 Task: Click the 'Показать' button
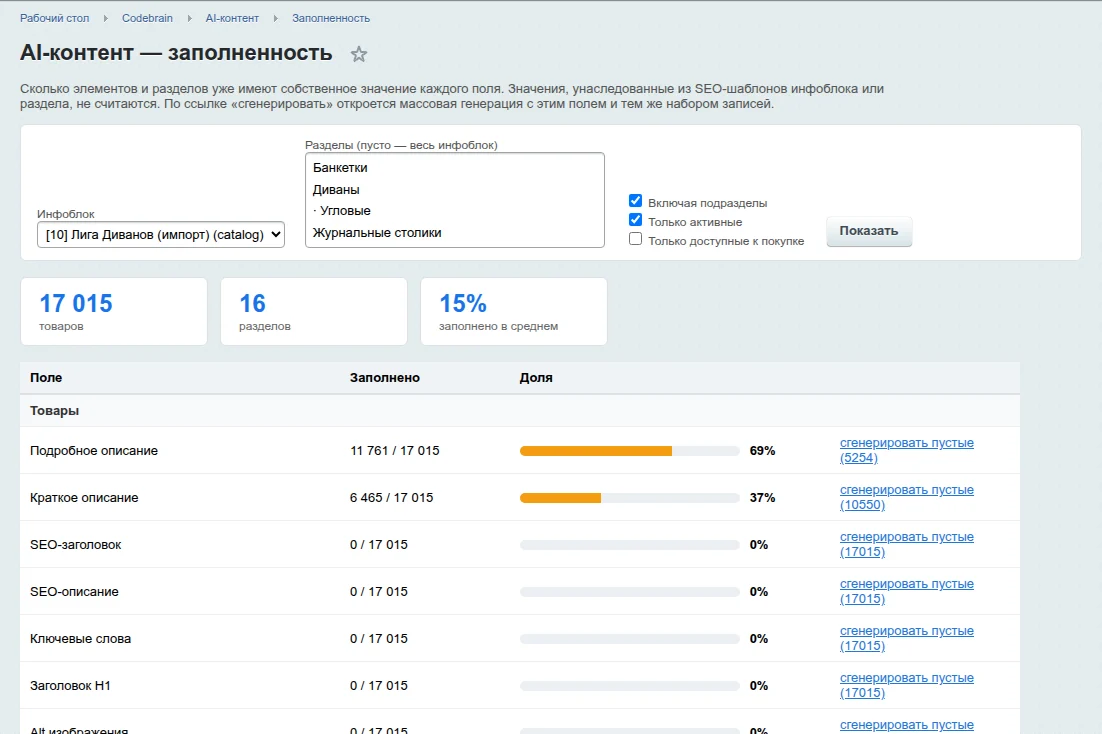869,231
